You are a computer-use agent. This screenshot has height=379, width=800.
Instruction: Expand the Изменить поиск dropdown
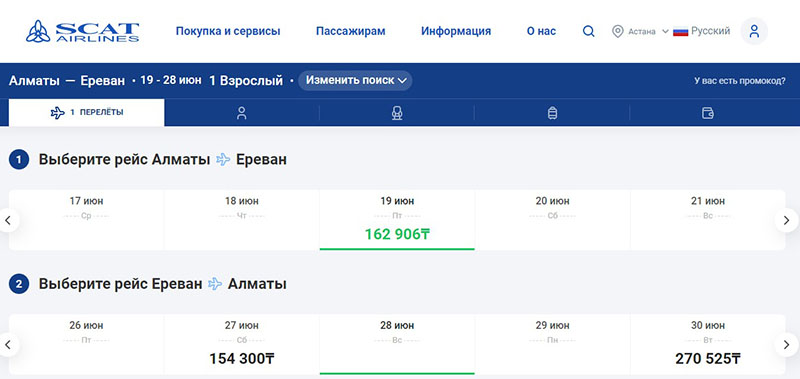tap(355, 81)
